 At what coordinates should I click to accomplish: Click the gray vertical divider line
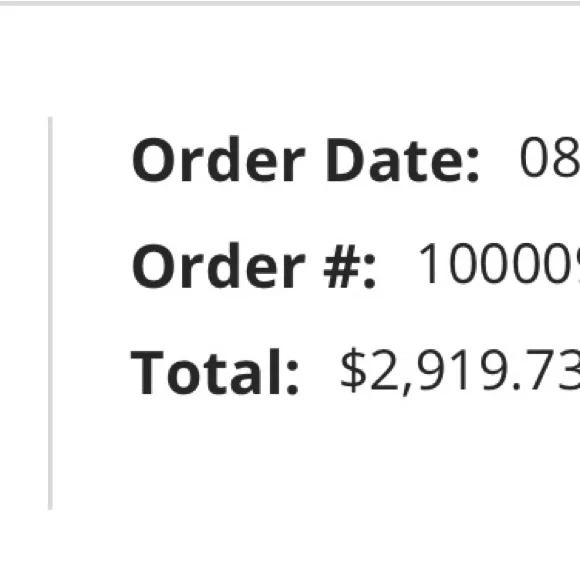coord(50,313)
